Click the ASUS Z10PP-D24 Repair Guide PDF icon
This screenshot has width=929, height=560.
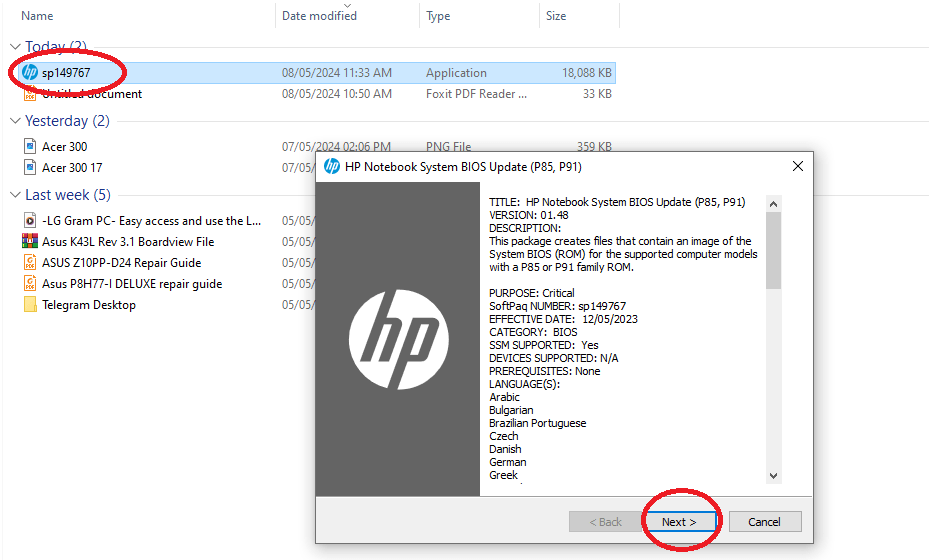click(30, 263)
